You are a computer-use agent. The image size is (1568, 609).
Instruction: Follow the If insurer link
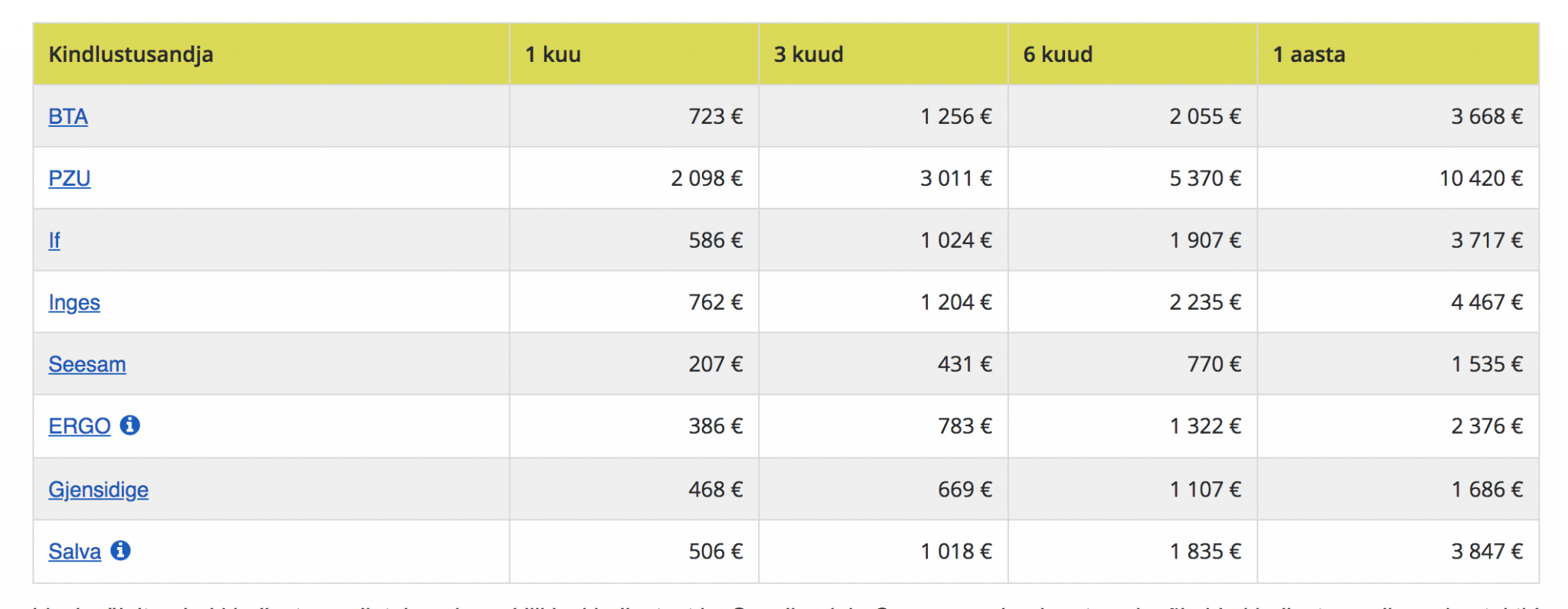click(54, 240)
